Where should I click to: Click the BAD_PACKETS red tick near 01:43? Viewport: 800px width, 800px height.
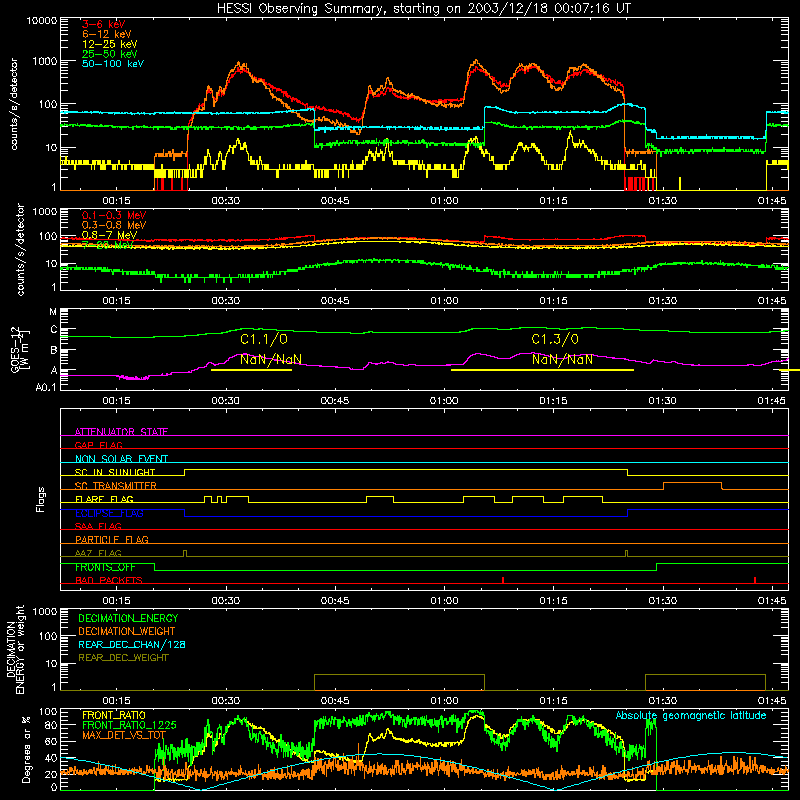pyautogui.click(x=755, y=580)
